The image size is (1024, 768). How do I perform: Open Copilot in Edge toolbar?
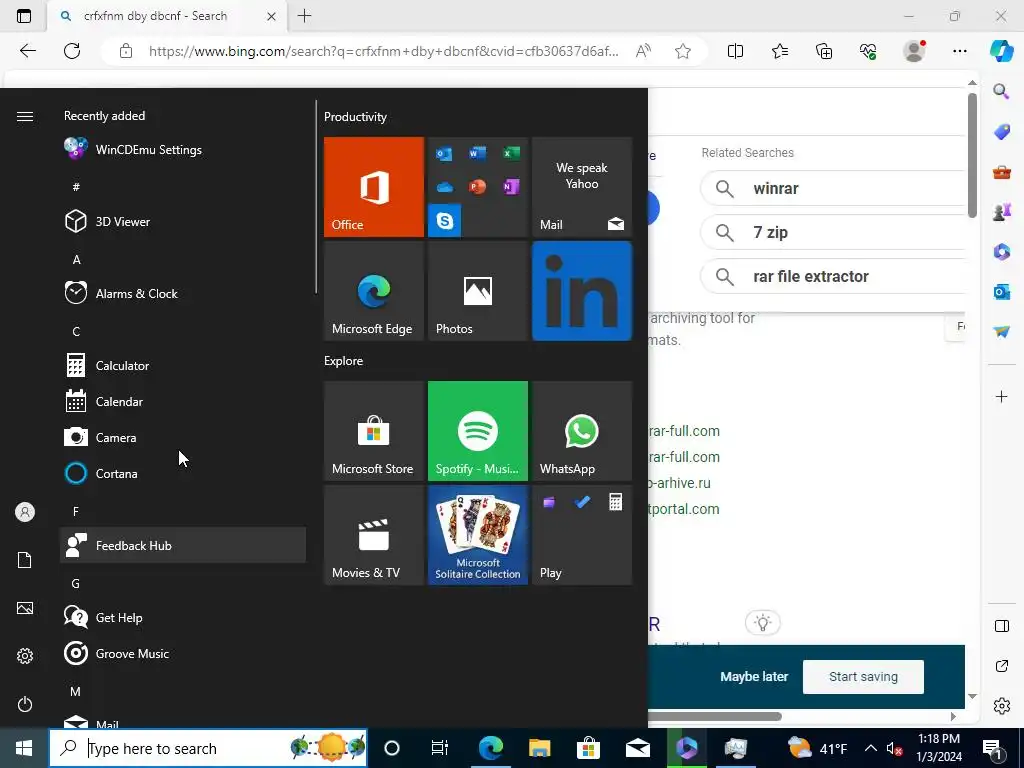pos(1001,51)
